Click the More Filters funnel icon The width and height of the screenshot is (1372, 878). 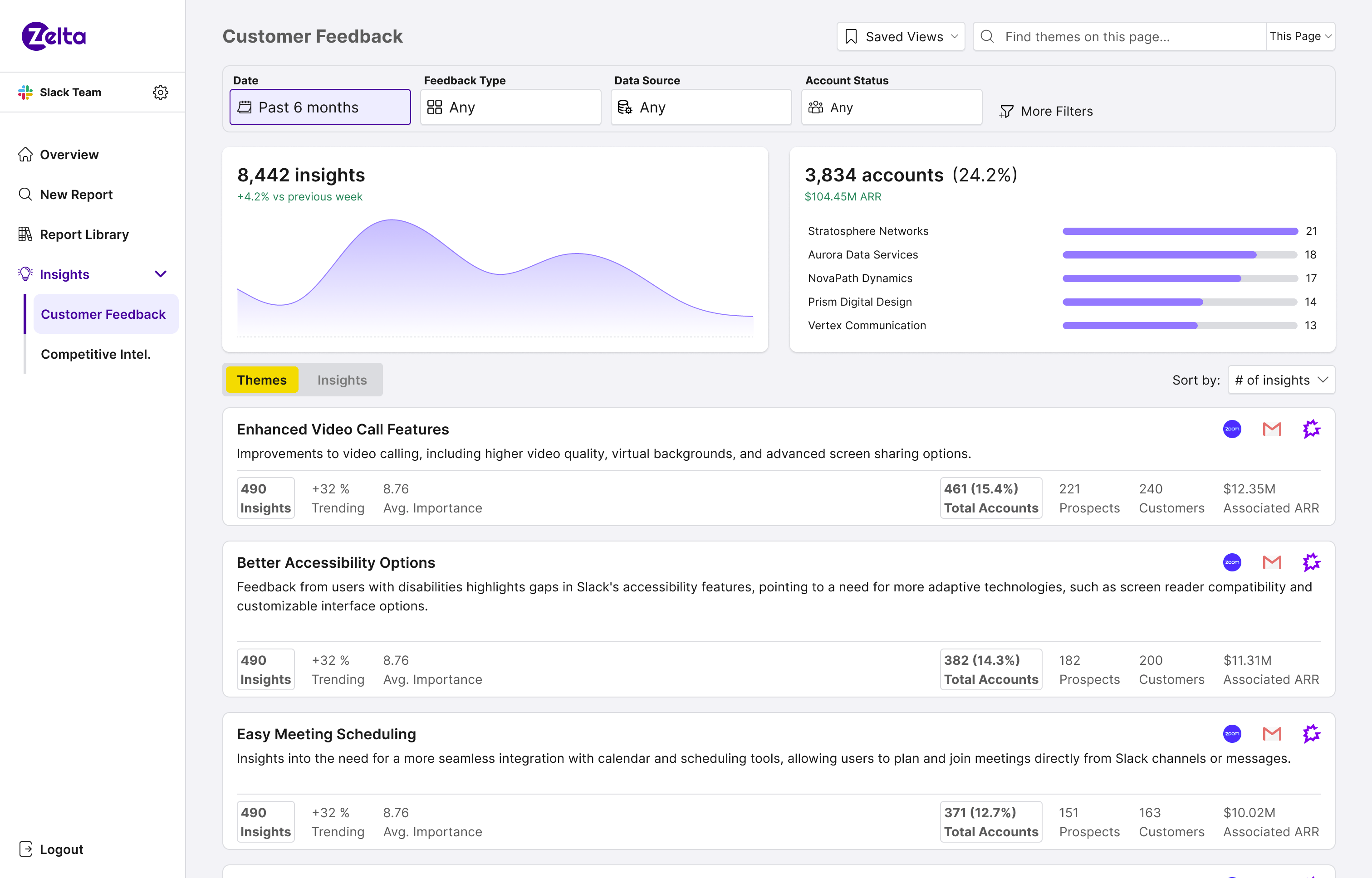click(1006, 111)
